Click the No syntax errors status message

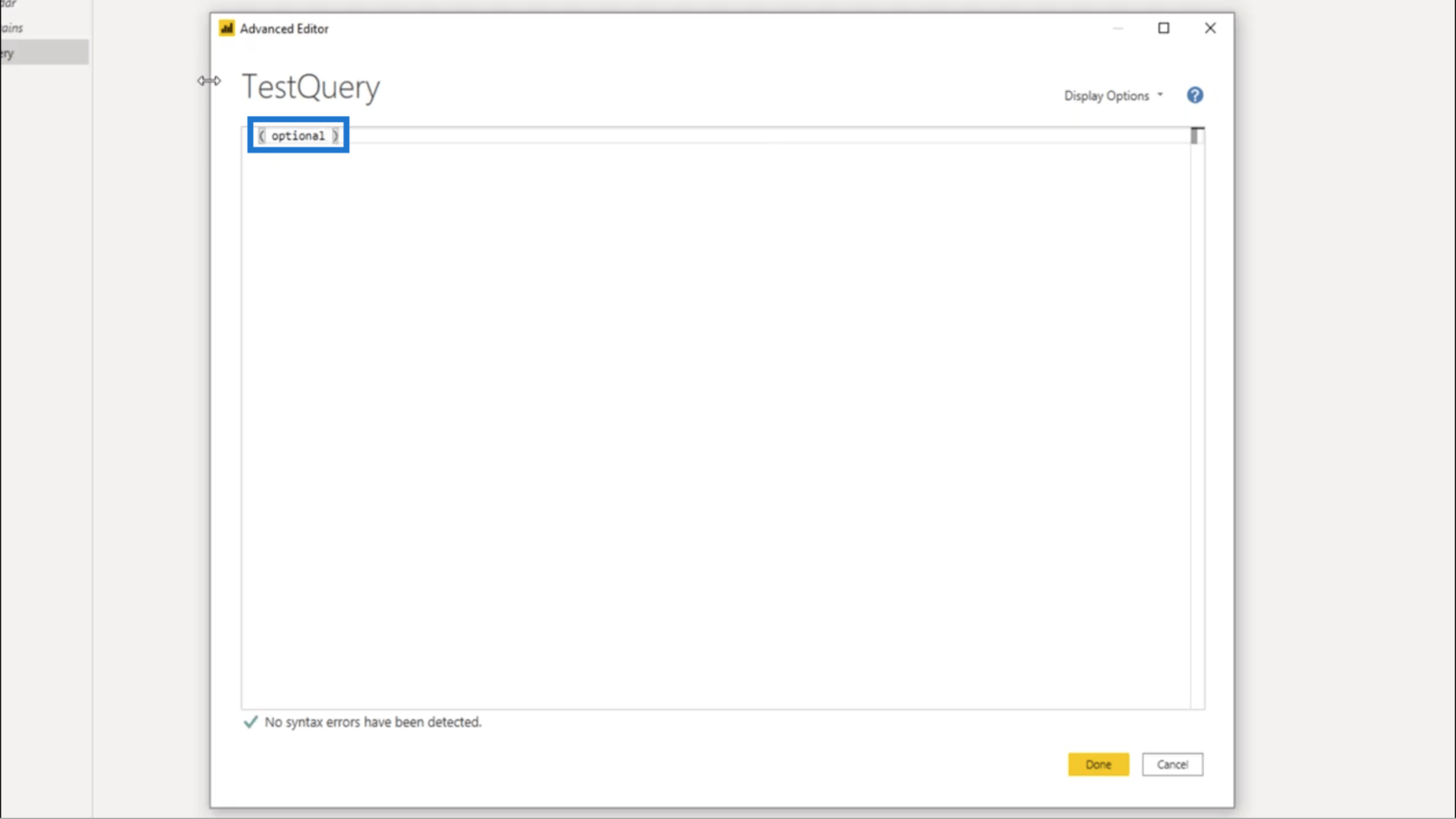tap(373, 722)
